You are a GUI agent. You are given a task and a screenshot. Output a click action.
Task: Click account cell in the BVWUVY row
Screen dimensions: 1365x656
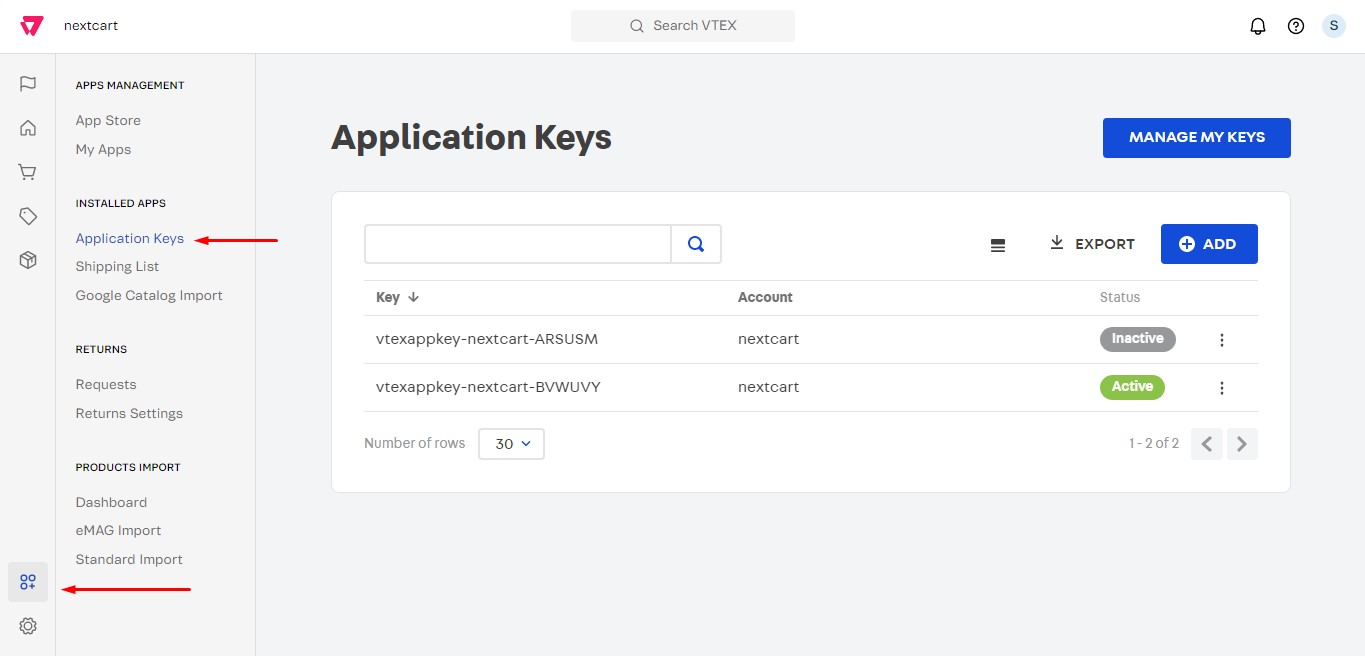pos(768,387)
